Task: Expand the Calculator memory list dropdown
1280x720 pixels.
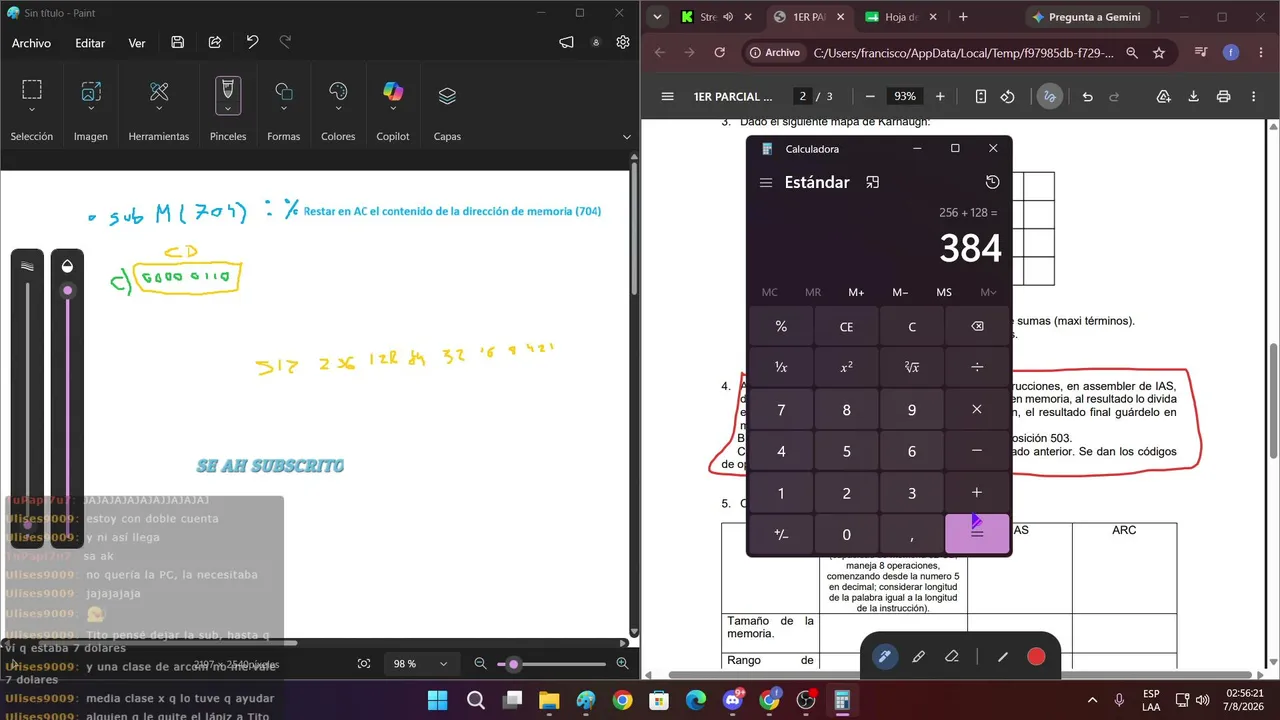Action: point(988,292)
